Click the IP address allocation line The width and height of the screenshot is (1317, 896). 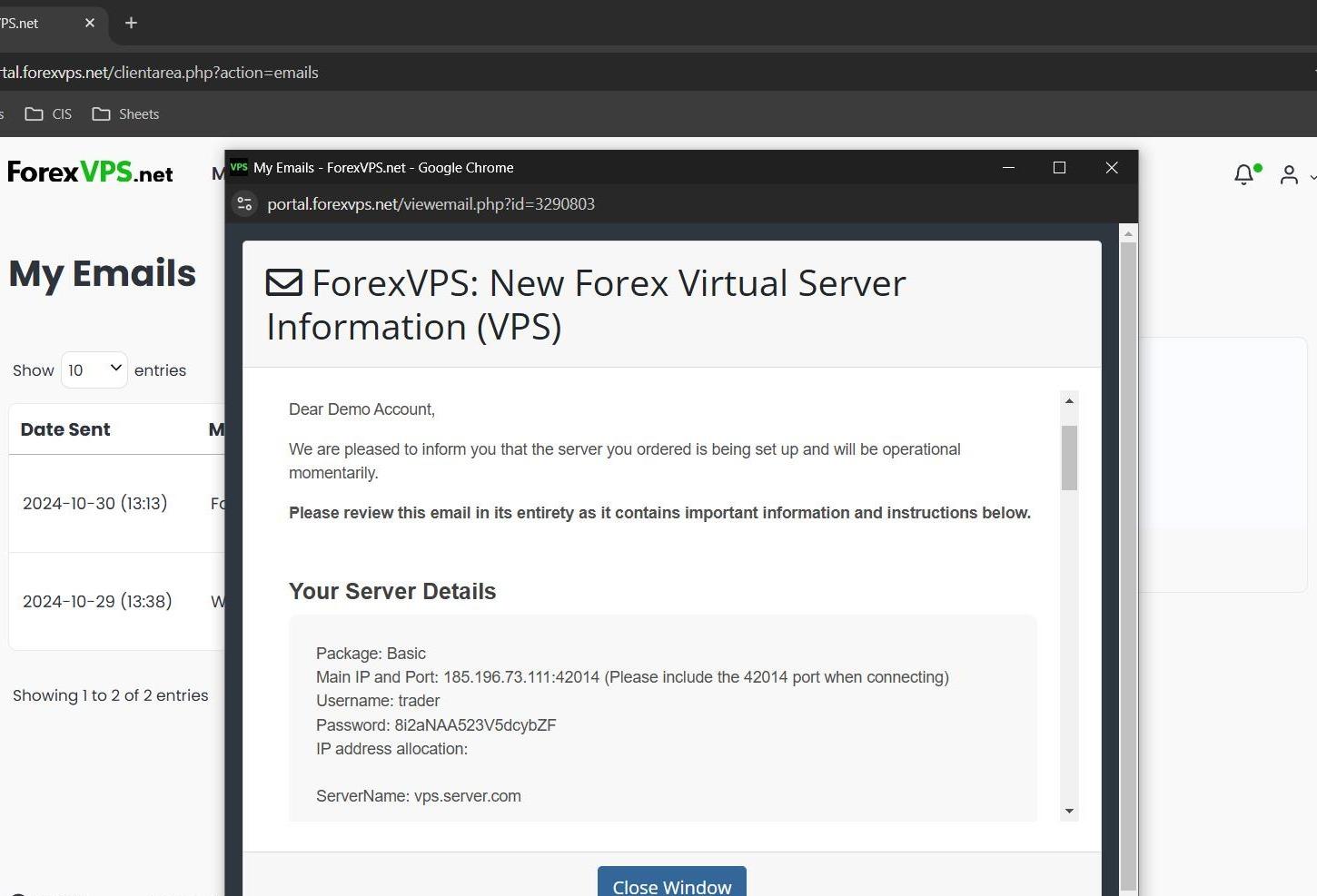point(391,749)
